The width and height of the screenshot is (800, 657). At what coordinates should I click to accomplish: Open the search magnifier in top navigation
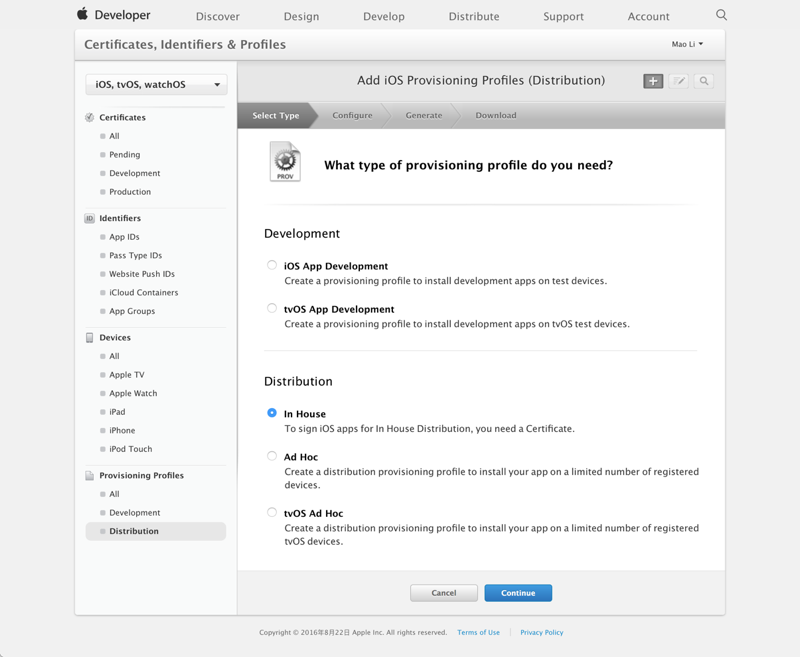(x=721, y=15)
